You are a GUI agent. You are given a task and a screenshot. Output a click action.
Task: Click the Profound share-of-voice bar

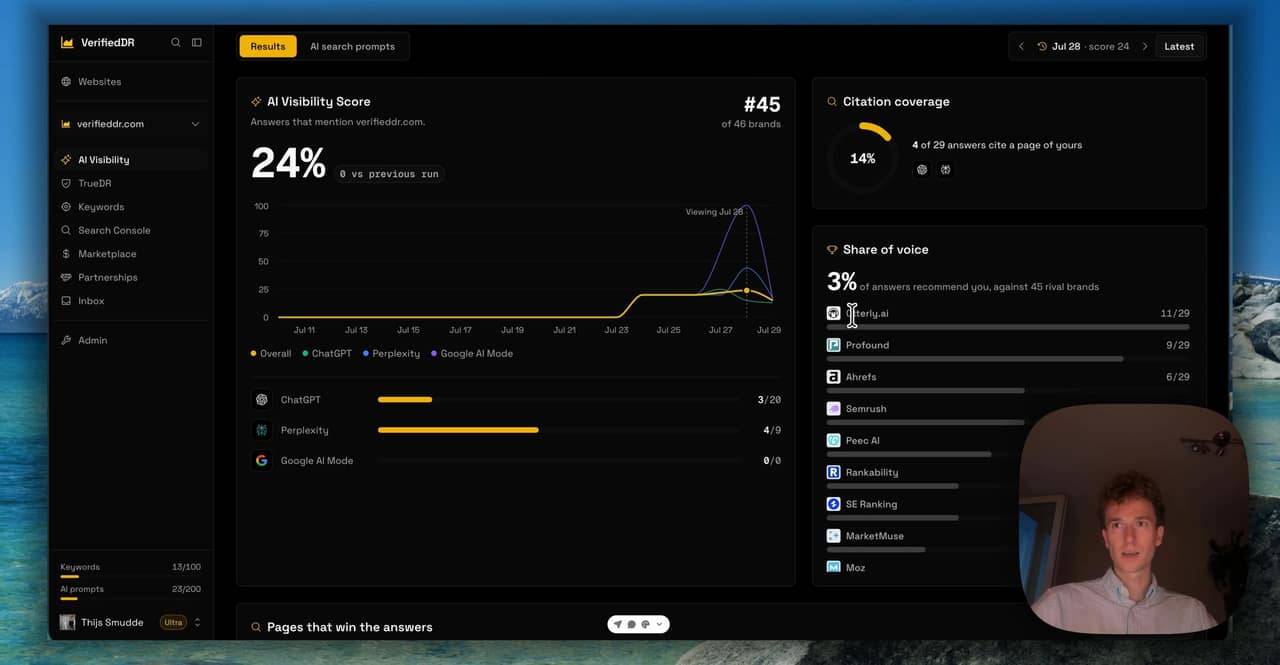(1008, 358)
